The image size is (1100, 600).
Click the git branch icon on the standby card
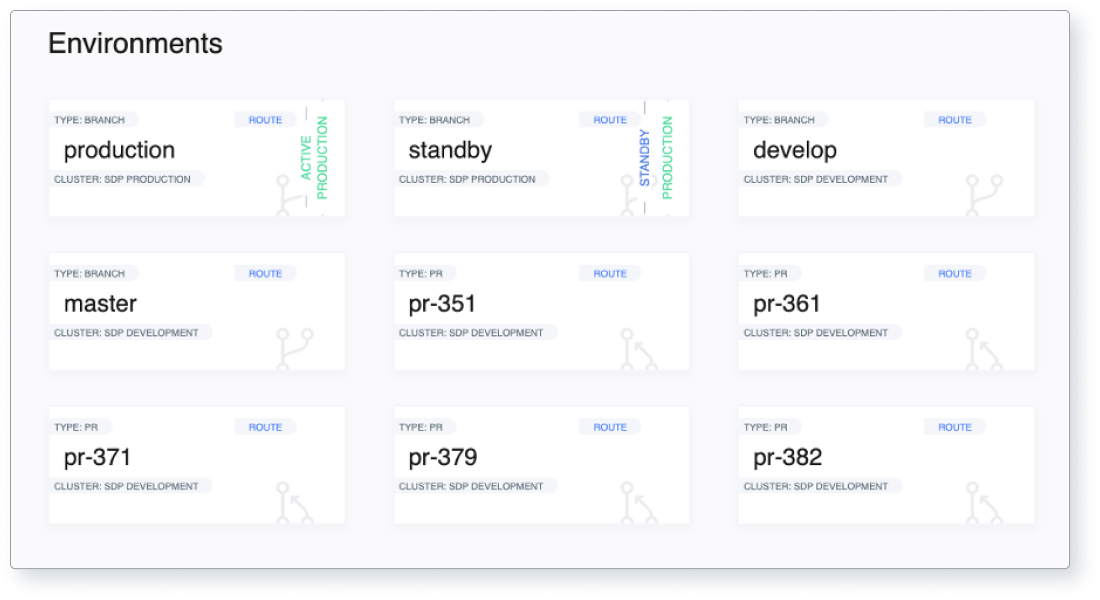point(630,190)
